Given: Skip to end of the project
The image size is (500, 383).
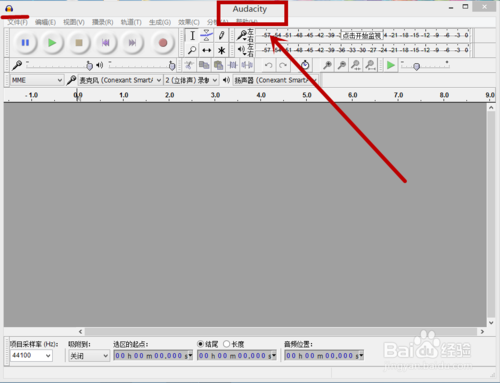Looking at the screenshot, I should pyautogui.click(x=132, y=43).
